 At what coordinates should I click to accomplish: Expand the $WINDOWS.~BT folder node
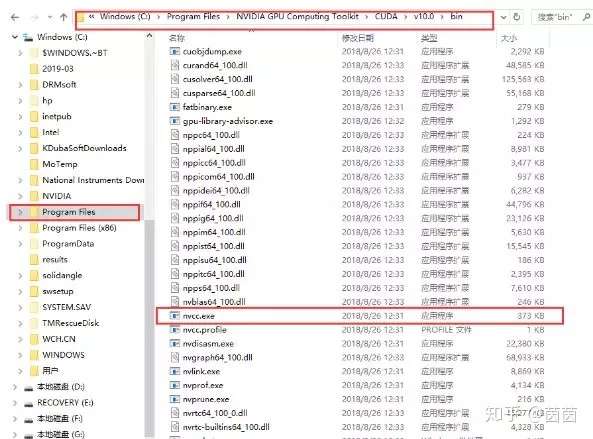click(20, 53)
